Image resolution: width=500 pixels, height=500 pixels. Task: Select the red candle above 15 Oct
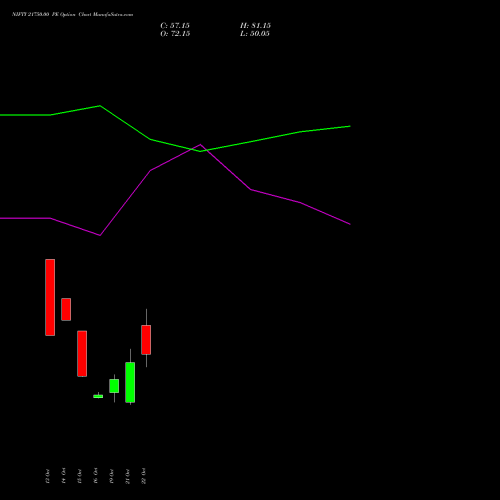click(x=82, y=354)
